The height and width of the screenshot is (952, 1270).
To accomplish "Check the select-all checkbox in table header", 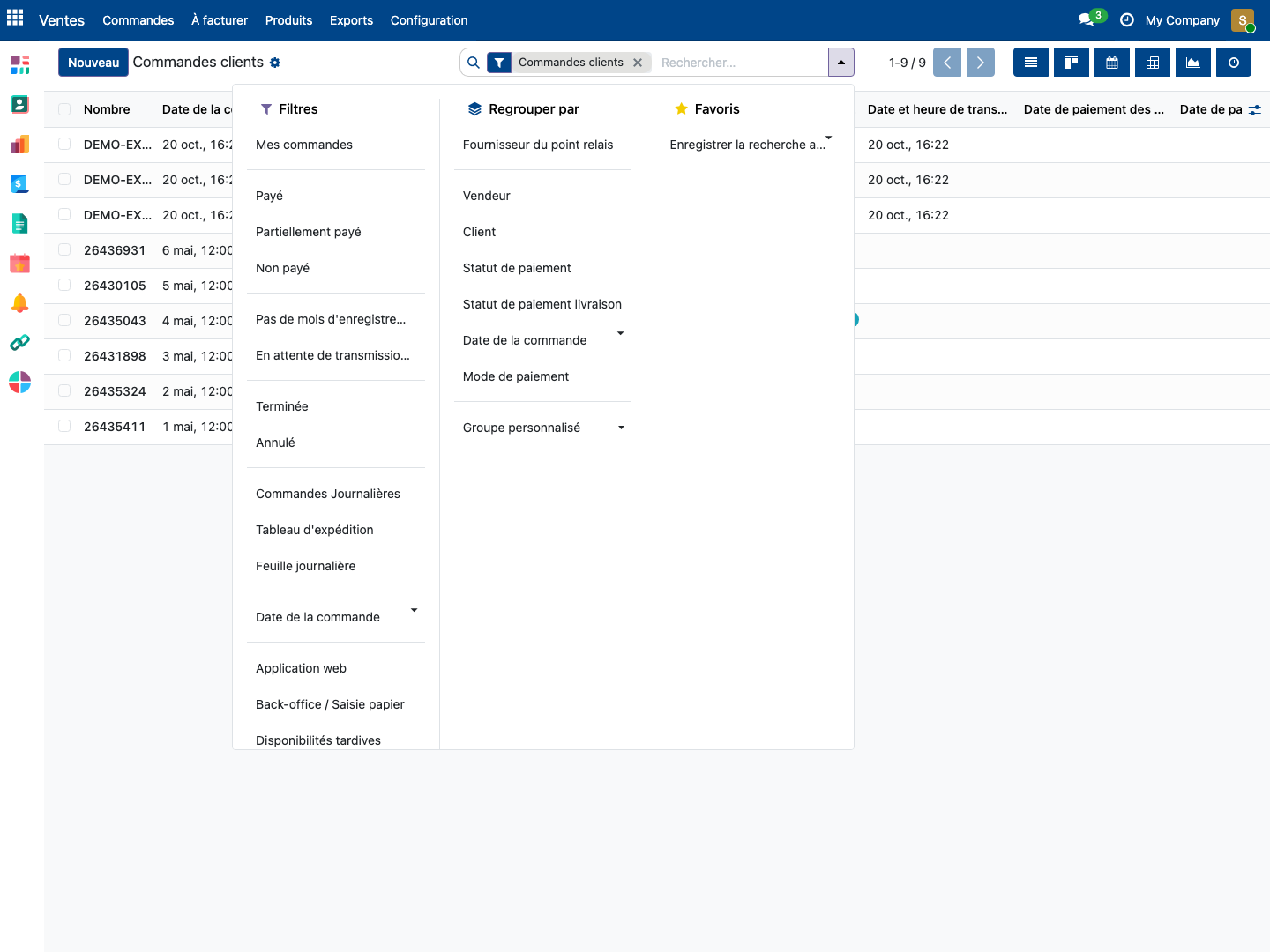I will pyautogui.click(x=64, y=109).
